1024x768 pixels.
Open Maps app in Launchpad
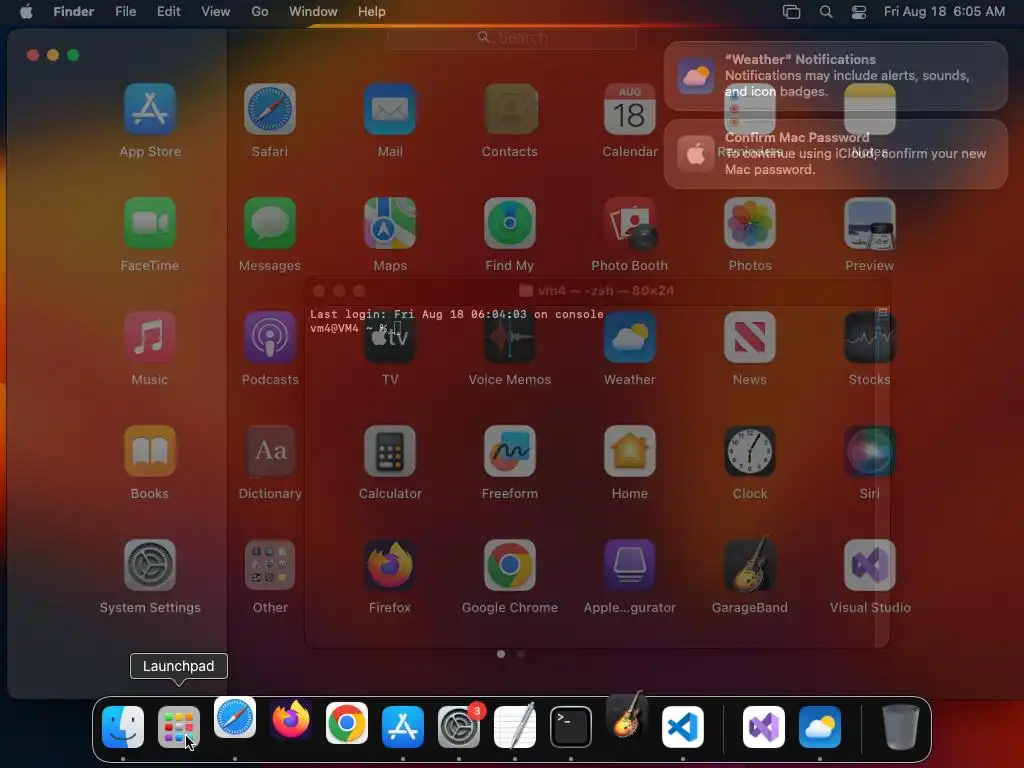[x=390, y=223]
